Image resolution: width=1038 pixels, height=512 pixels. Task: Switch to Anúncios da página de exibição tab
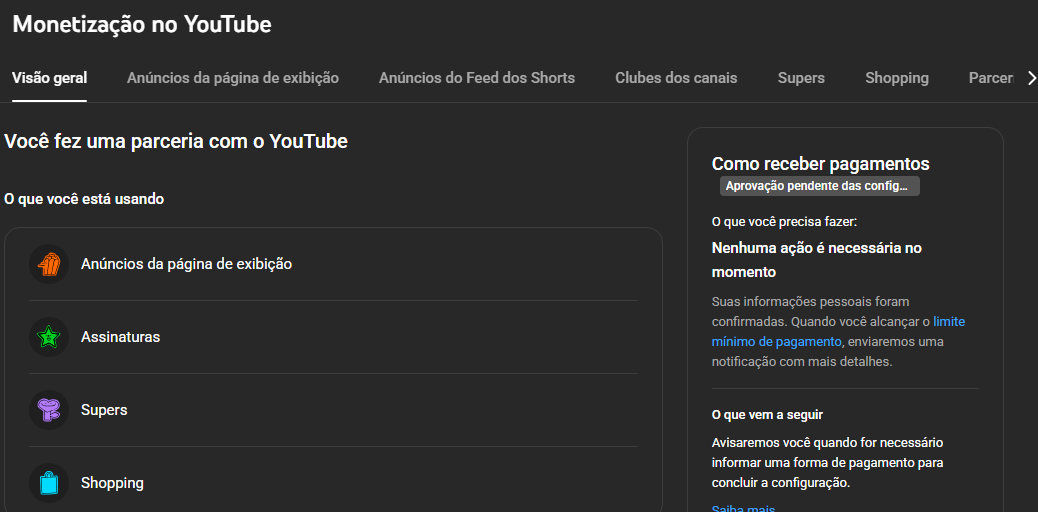(x=233, y=78)
